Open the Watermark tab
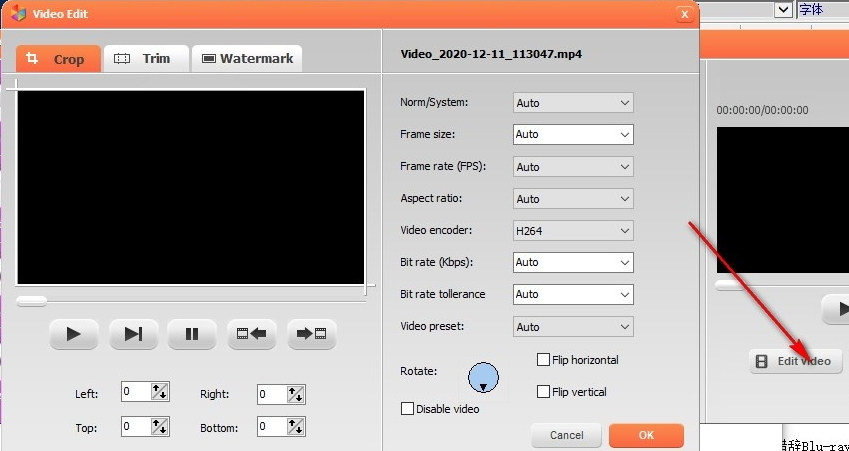Image resolution: width=849 pixels, height=451 pixels. (x=247, y=58)
